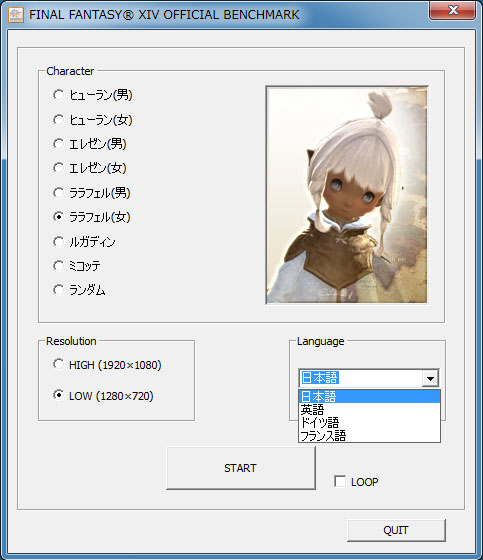Select ランダム random character option
Screen dimensions: 483x560
tap(58, 290)
